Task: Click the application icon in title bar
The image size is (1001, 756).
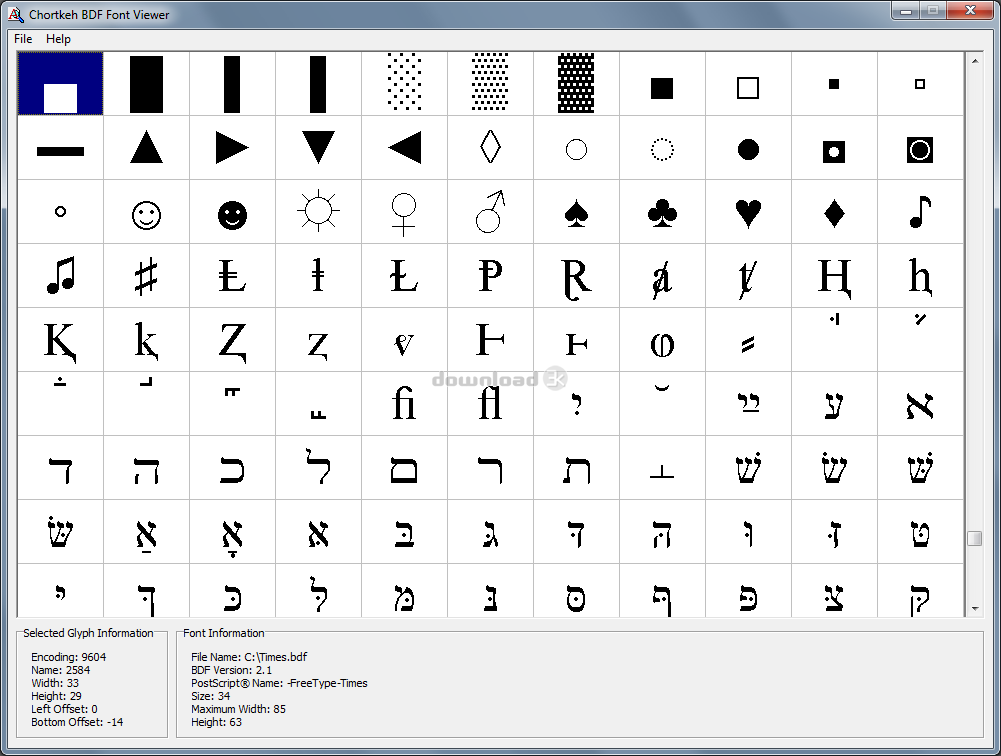Action: 15,14
